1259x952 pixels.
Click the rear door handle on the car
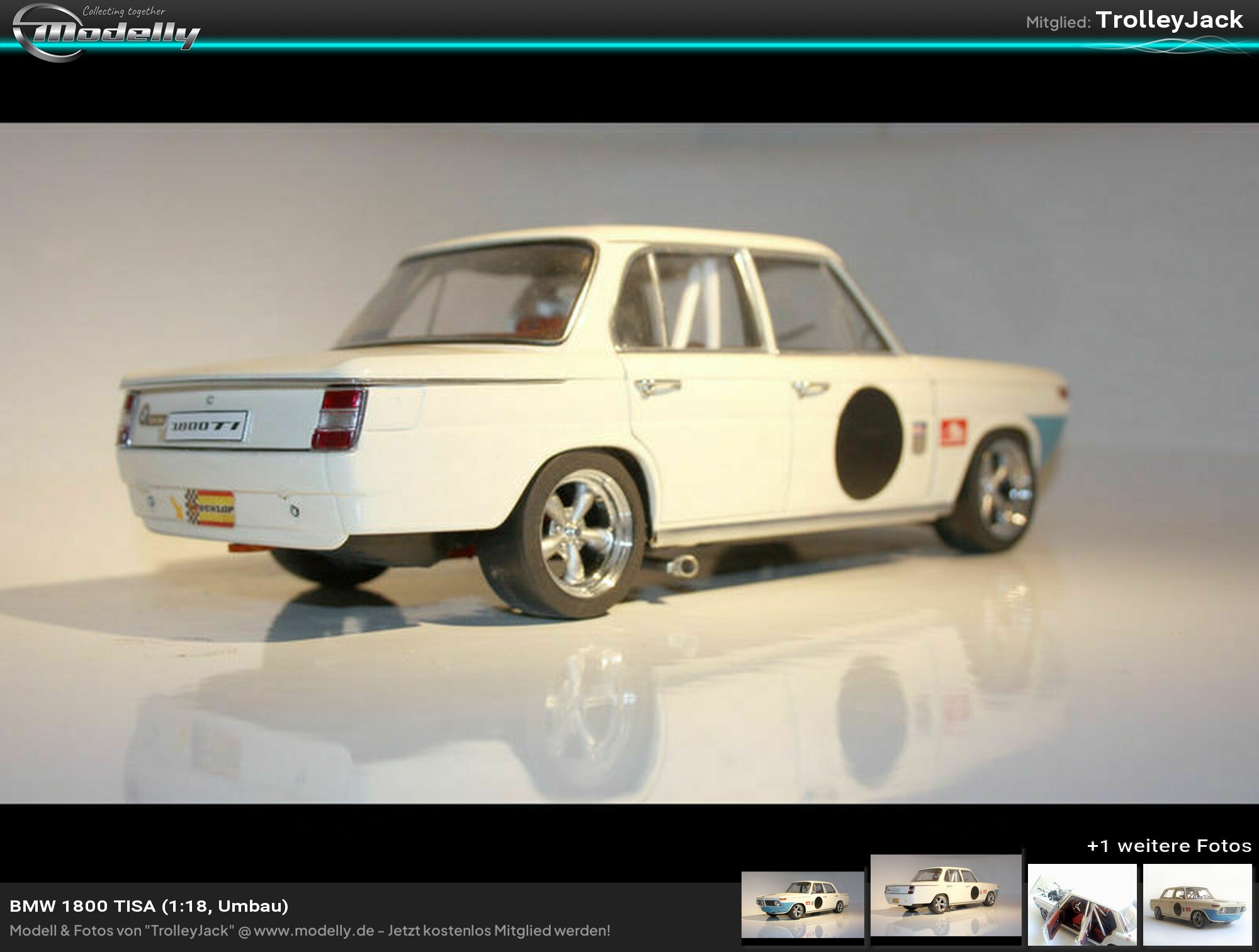(x=657, y=386)
